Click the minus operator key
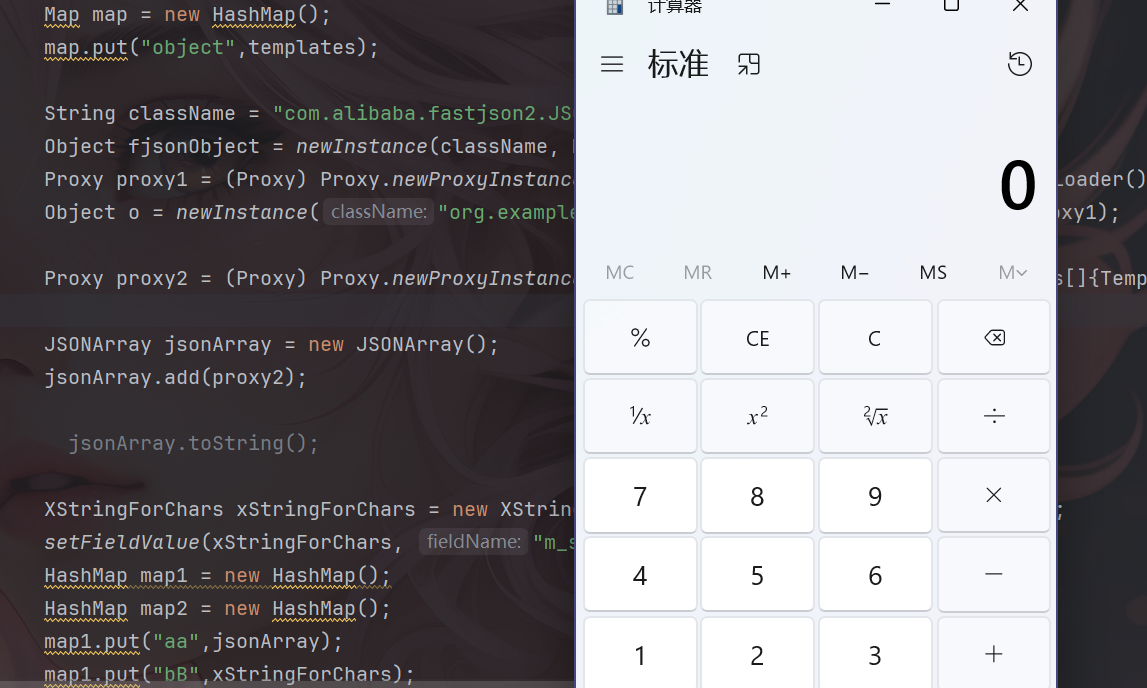 click(x=993, y=574)
